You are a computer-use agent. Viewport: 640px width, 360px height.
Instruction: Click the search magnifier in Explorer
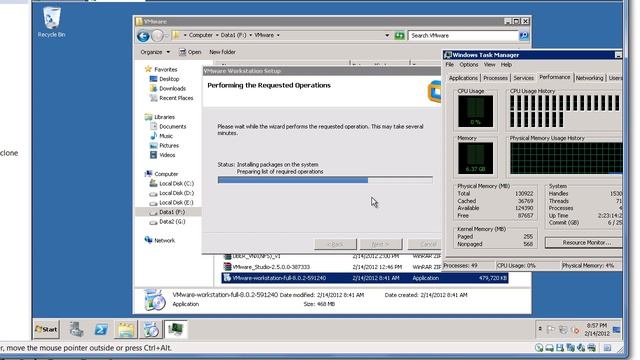524,36
